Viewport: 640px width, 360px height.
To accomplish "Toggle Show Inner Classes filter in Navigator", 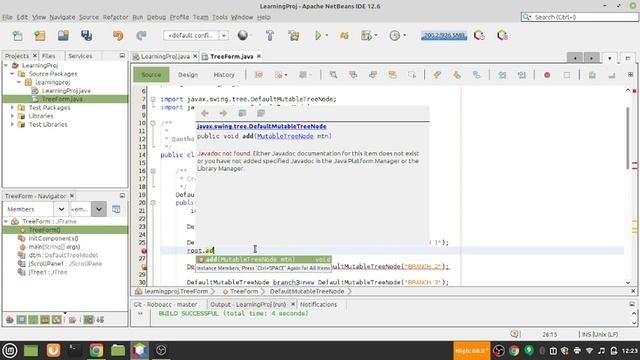I will pos(56,320).
